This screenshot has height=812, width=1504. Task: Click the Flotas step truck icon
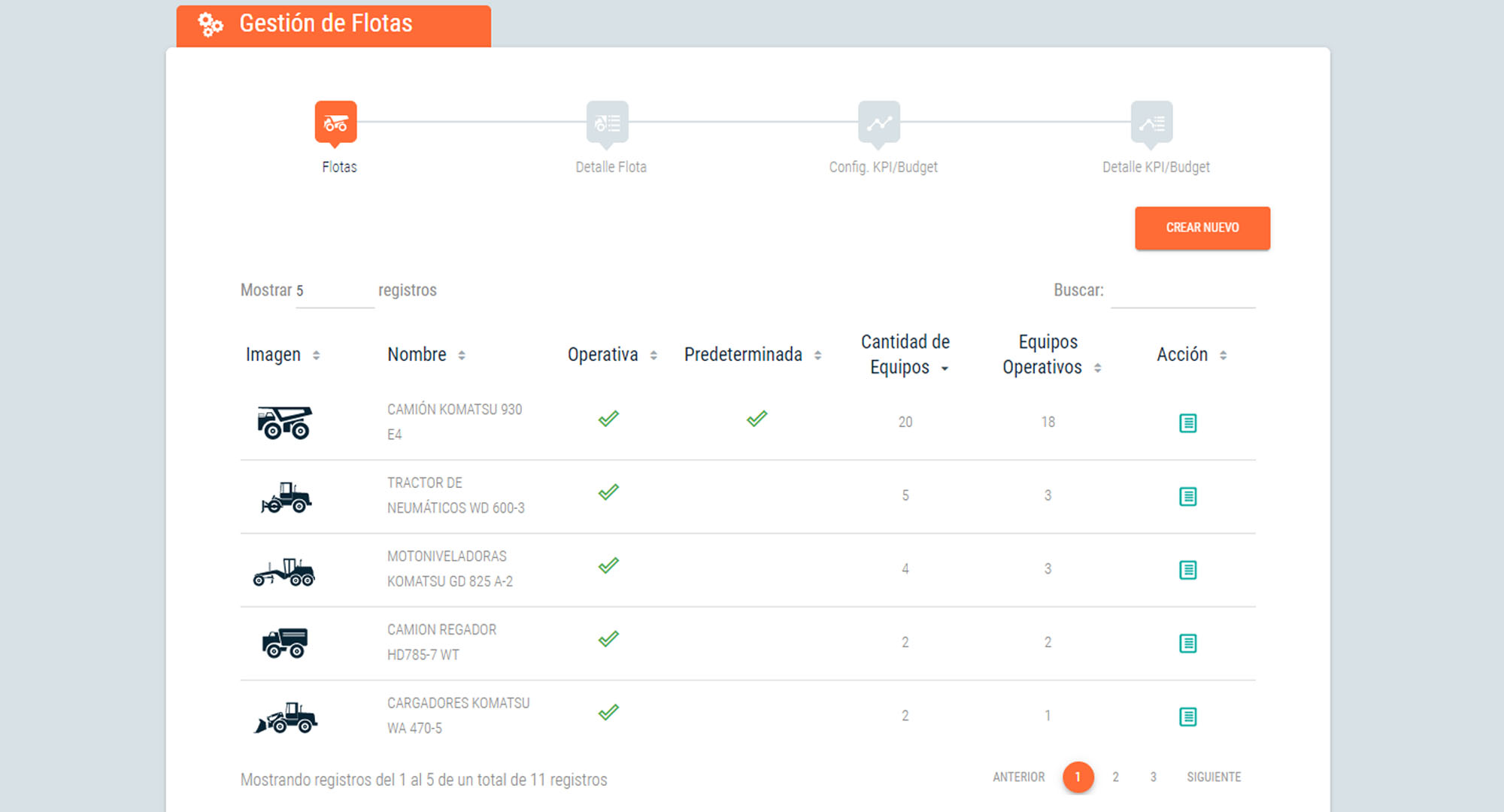click(x=335, y=123)
